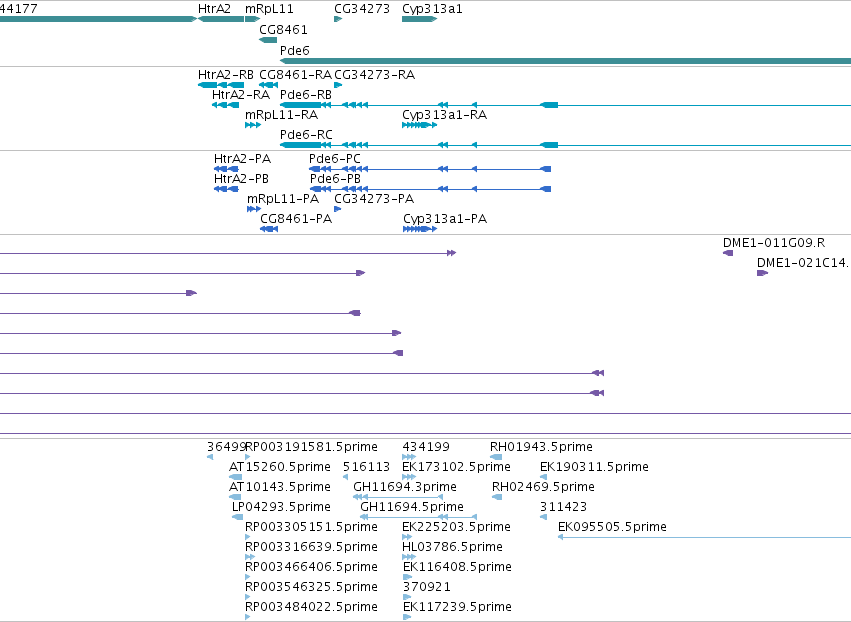Select the mRpL11-PA protein label
The height and width of the screenshot is (622, 851).
(x=283, y=199)
